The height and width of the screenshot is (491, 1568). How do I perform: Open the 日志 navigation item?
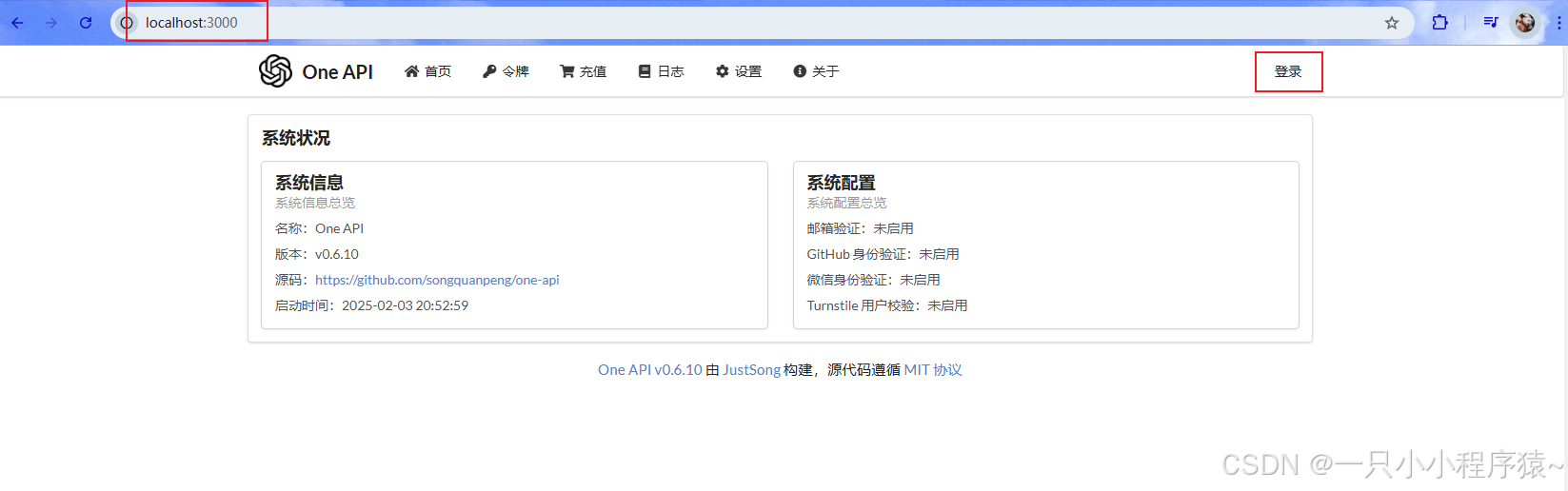[x=661, y=71]
